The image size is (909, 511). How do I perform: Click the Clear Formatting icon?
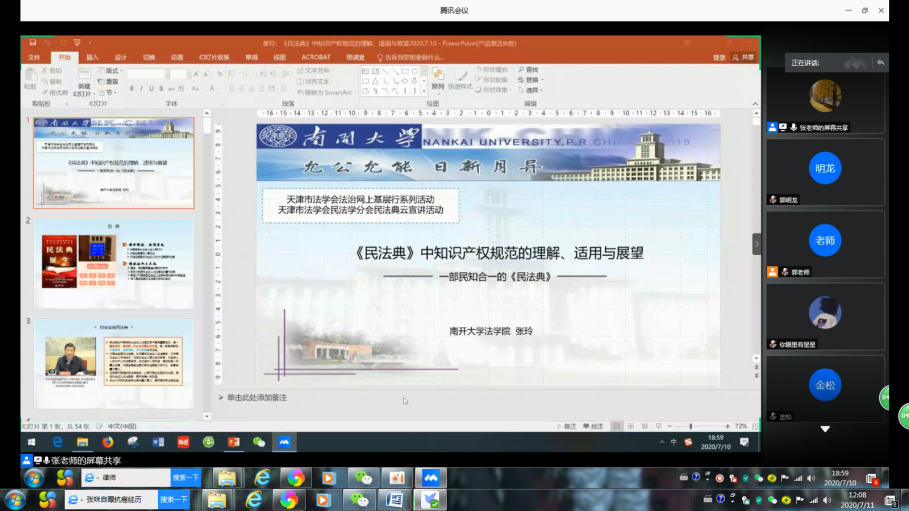[x=219, y=74]
